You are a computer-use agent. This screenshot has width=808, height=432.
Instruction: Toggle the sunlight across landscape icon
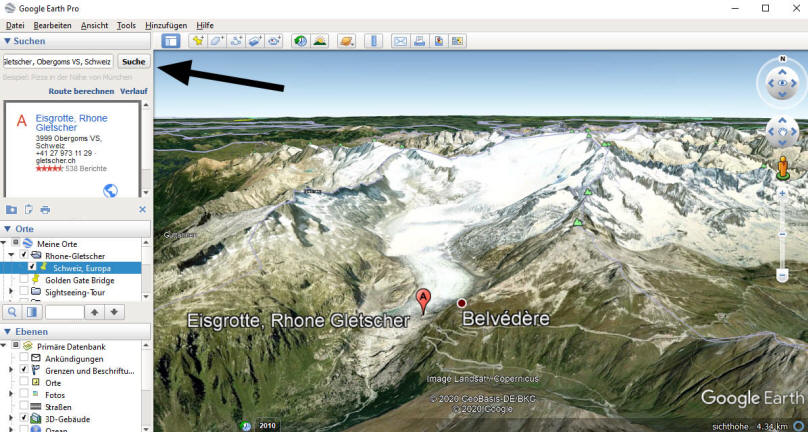click(x=319, y=41)
